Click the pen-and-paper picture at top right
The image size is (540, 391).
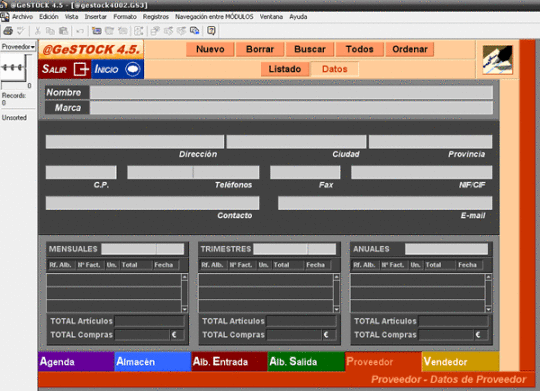click(497, 60)
